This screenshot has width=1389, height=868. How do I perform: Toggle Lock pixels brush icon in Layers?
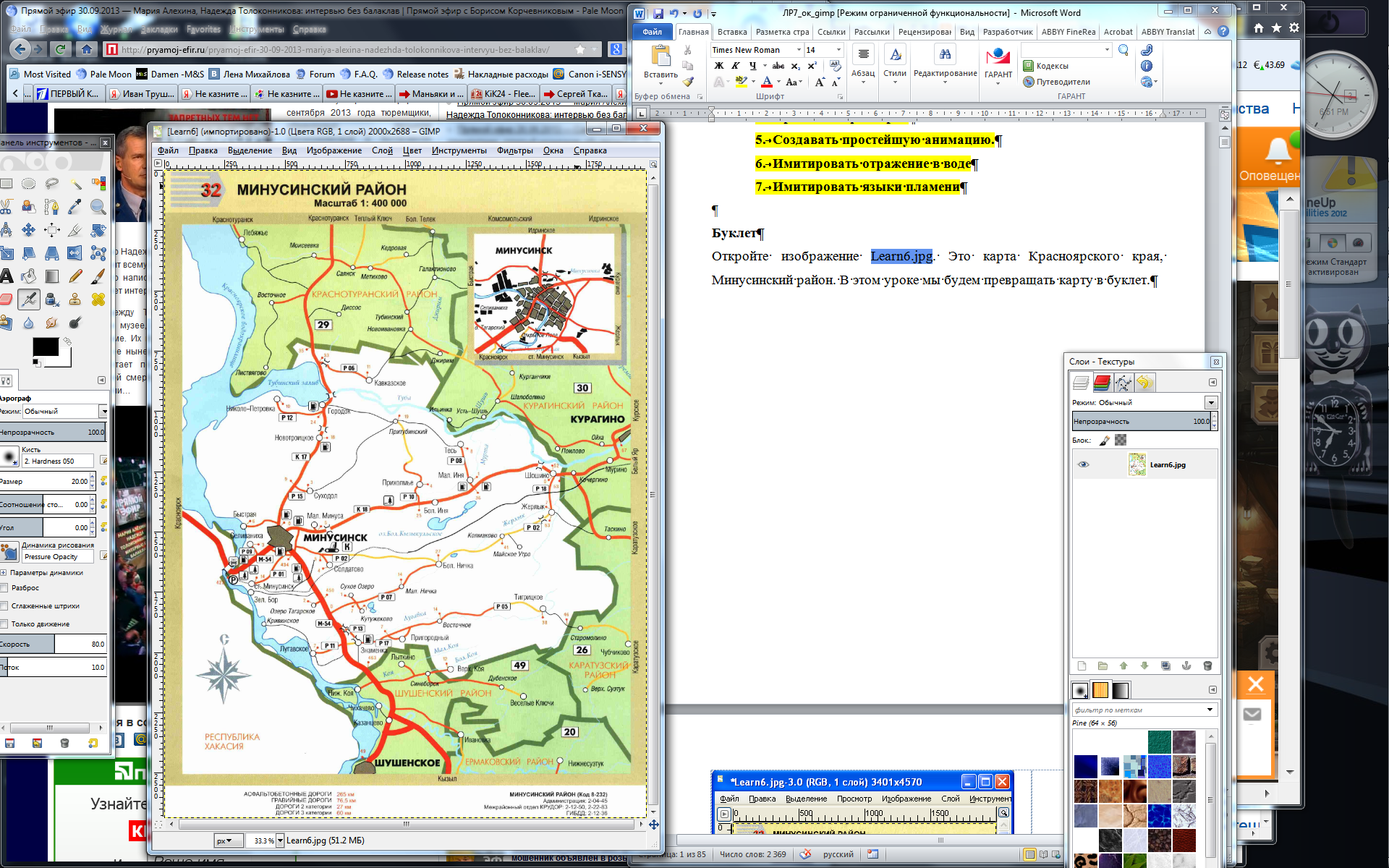tap(1105, 440)
